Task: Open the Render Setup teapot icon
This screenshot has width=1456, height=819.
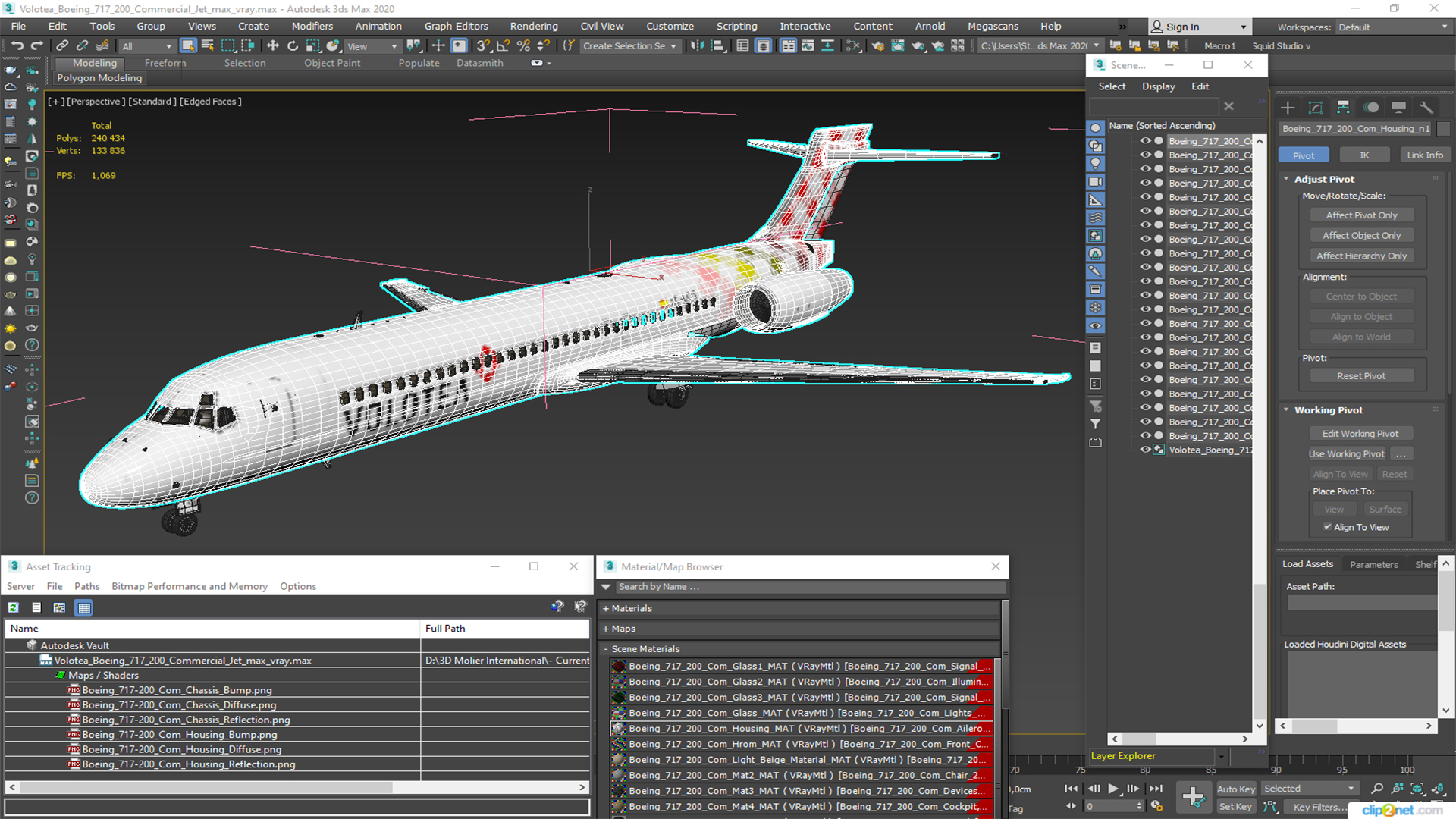Action: [x=877, y=45]
